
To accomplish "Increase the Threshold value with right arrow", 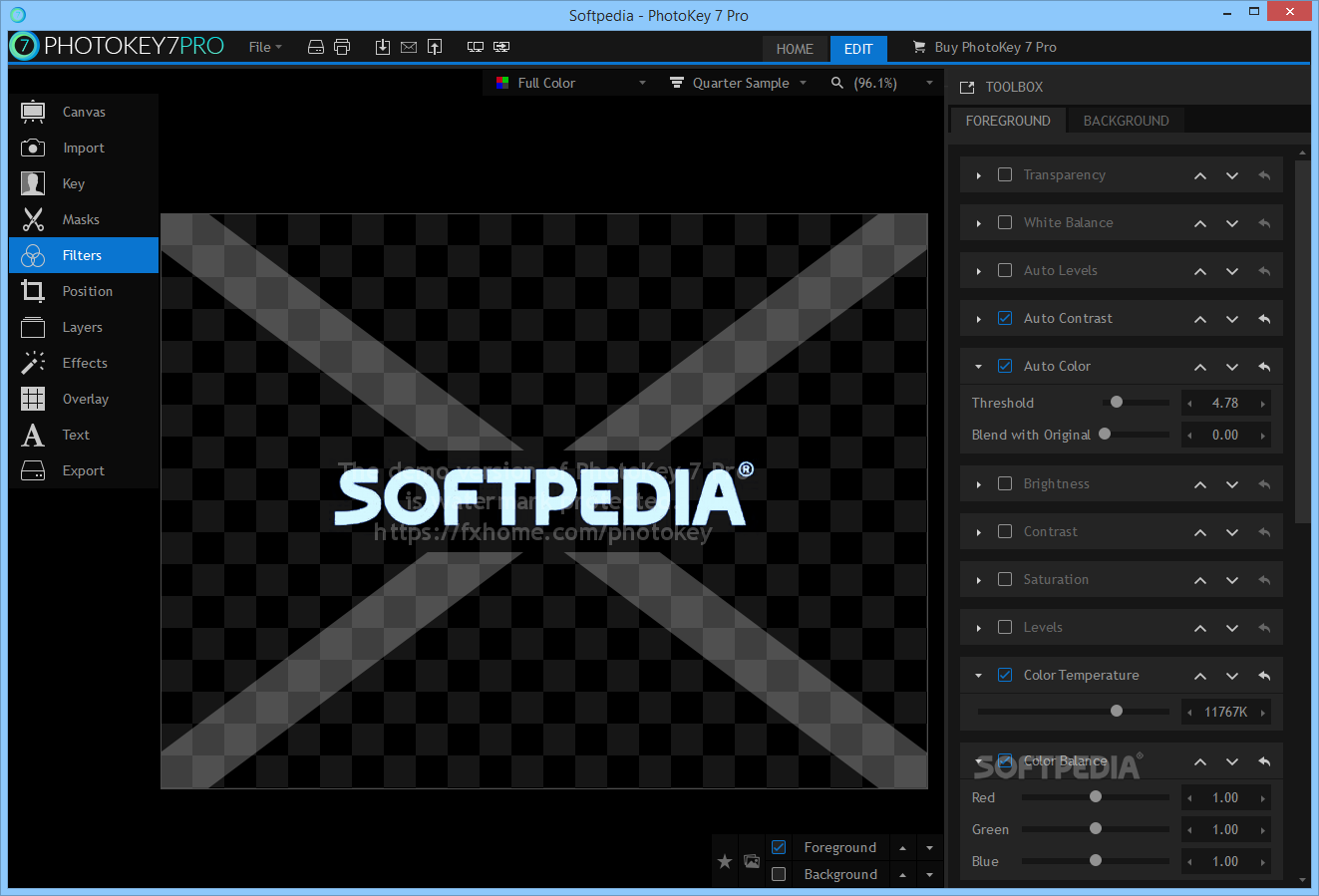I will coord(1263,404).
